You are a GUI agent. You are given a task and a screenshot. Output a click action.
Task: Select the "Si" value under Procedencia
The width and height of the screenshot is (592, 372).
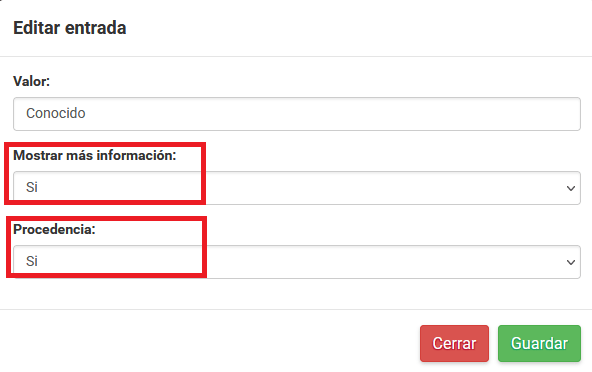(32, 261)
